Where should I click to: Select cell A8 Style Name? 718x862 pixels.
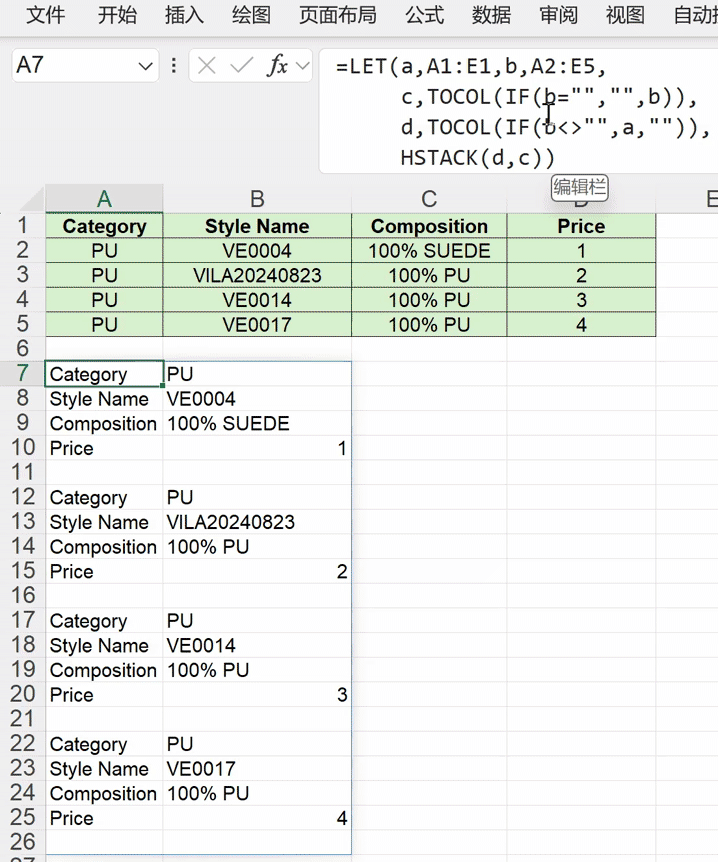click(x=104, y=399)
